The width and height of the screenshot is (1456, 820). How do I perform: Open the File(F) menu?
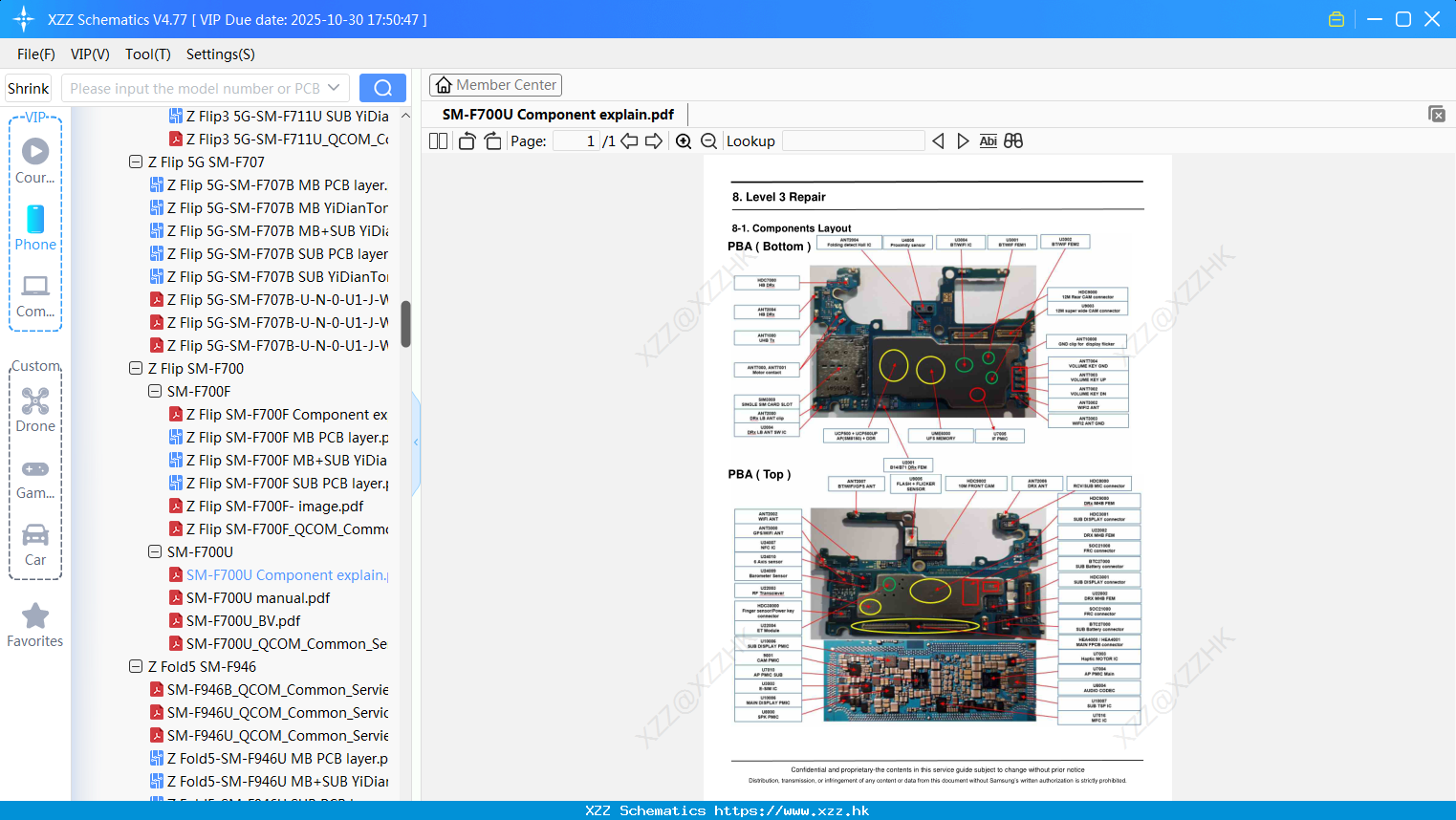coord(36,54)
